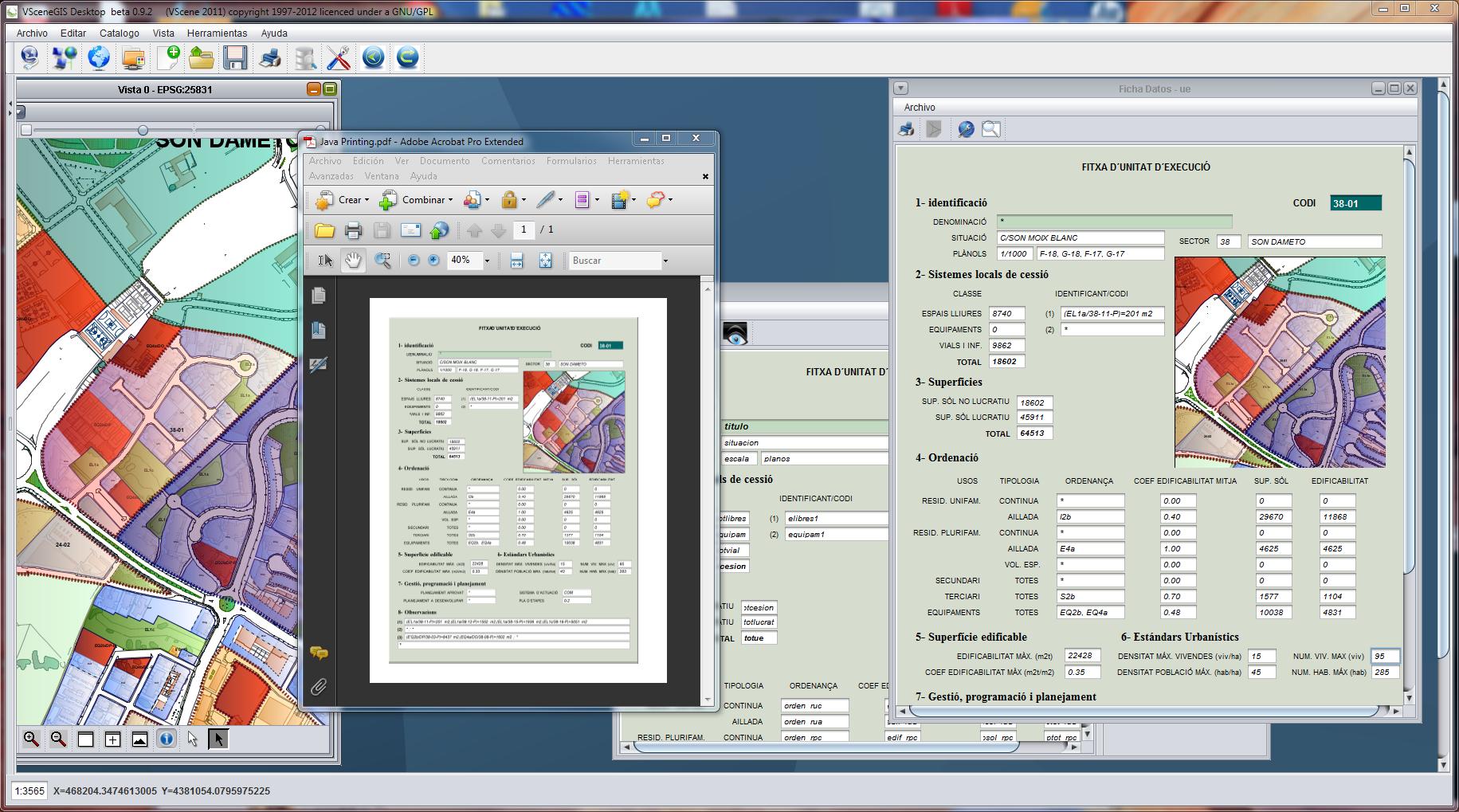
Task: Open the forms dropdown arrow in Acrobat
Action: (x=597, y=200)
